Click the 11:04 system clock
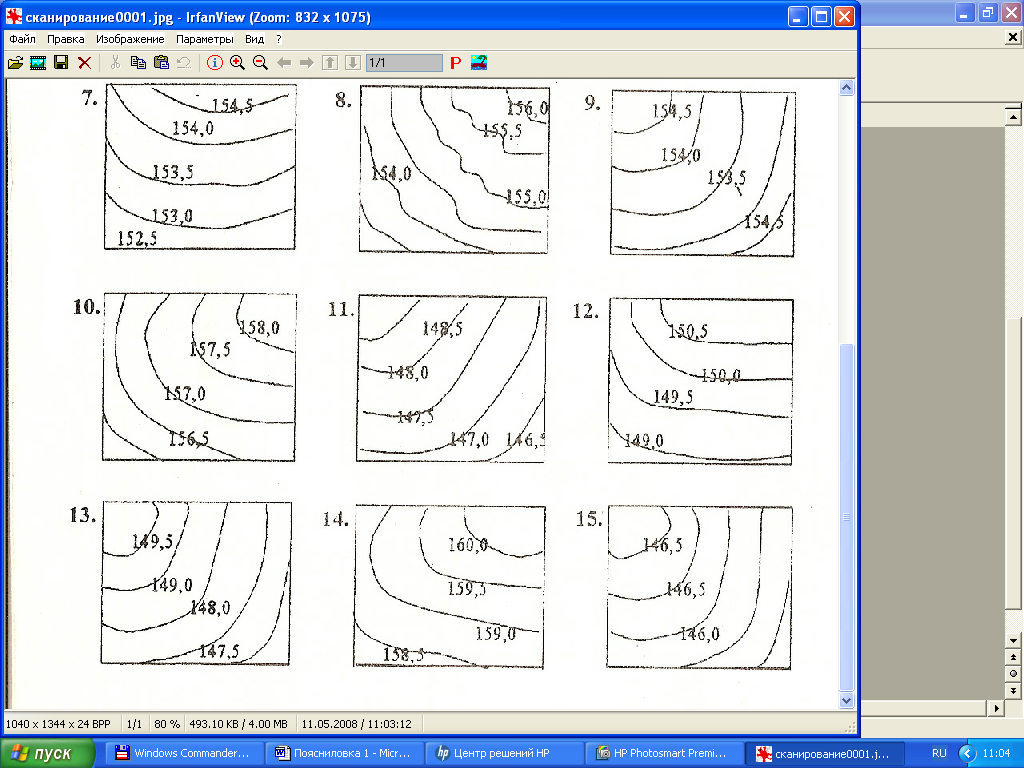 tap(996, 753)
